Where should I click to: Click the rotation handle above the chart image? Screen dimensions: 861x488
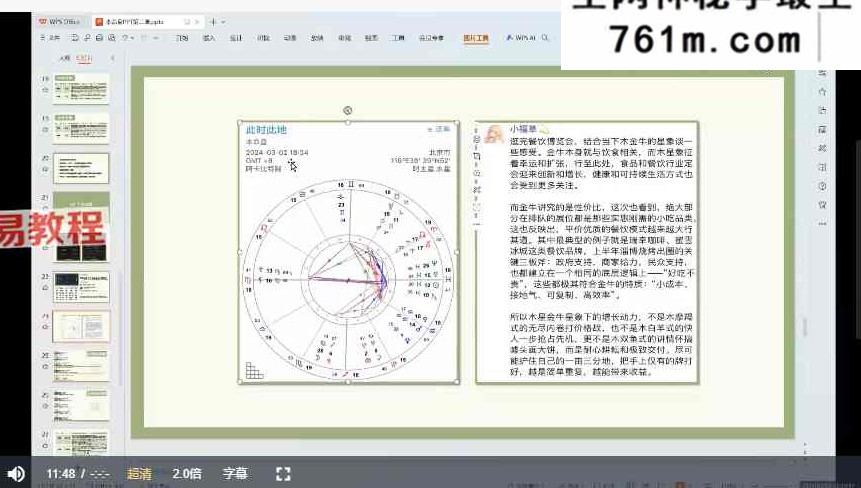coord(348,110)
